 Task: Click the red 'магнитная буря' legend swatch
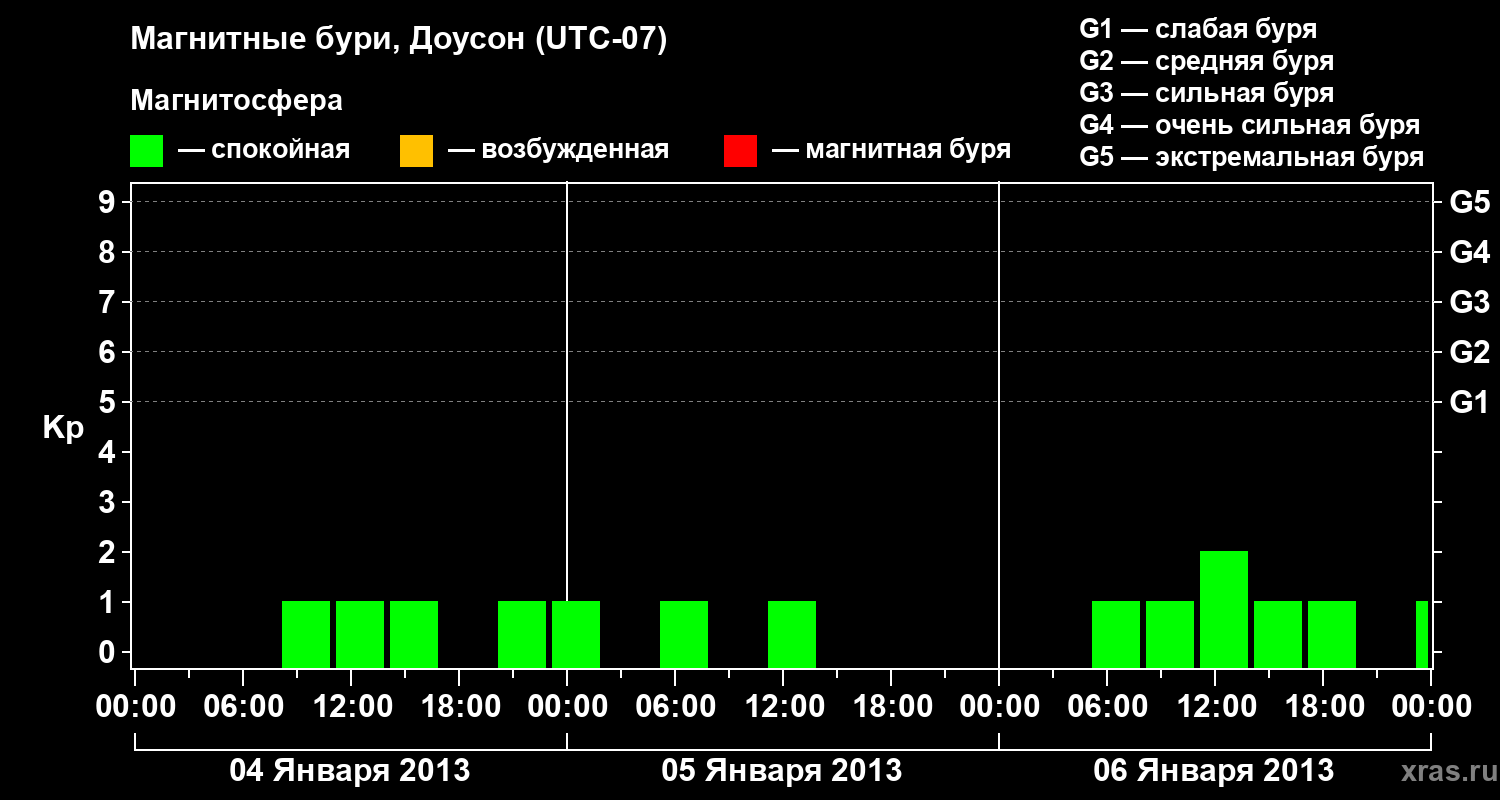[740, 151]
